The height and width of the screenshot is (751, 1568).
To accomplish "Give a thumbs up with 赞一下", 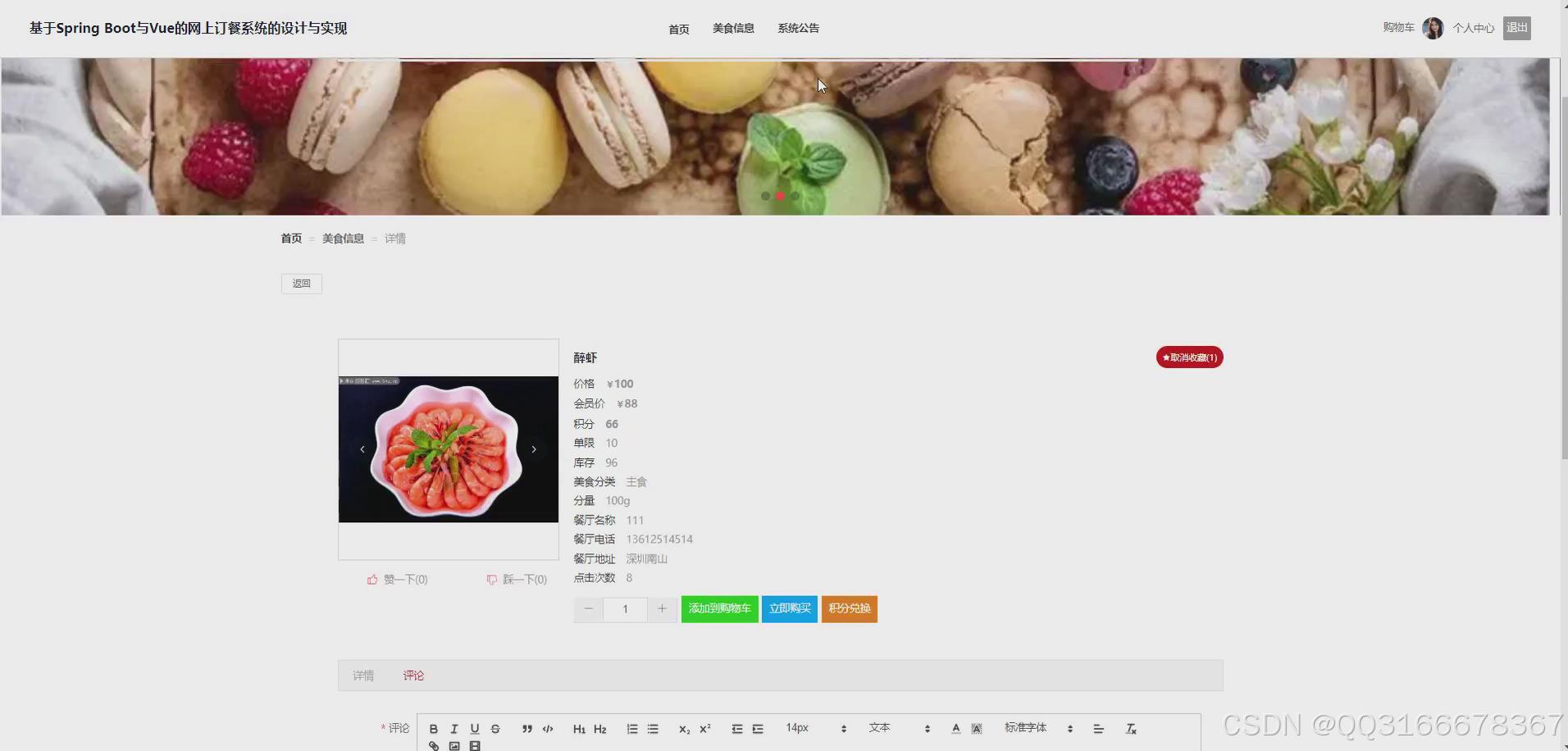I will pyautogui.click(x=398, y=579).
